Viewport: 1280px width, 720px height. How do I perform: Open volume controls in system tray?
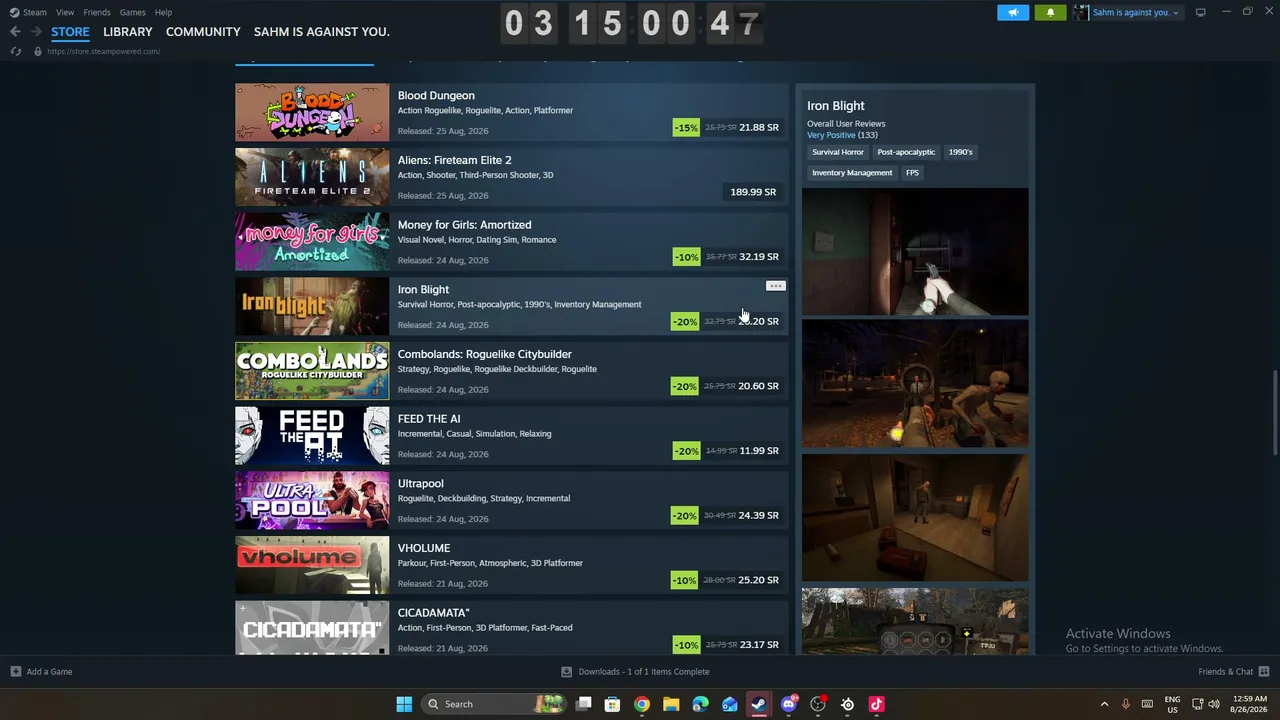click(1214, 704)
